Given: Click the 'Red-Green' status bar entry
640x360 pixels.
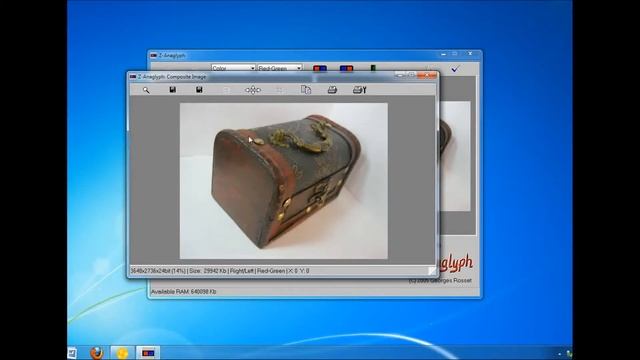Looking at the screenshot, I should [x=271, y=271].
